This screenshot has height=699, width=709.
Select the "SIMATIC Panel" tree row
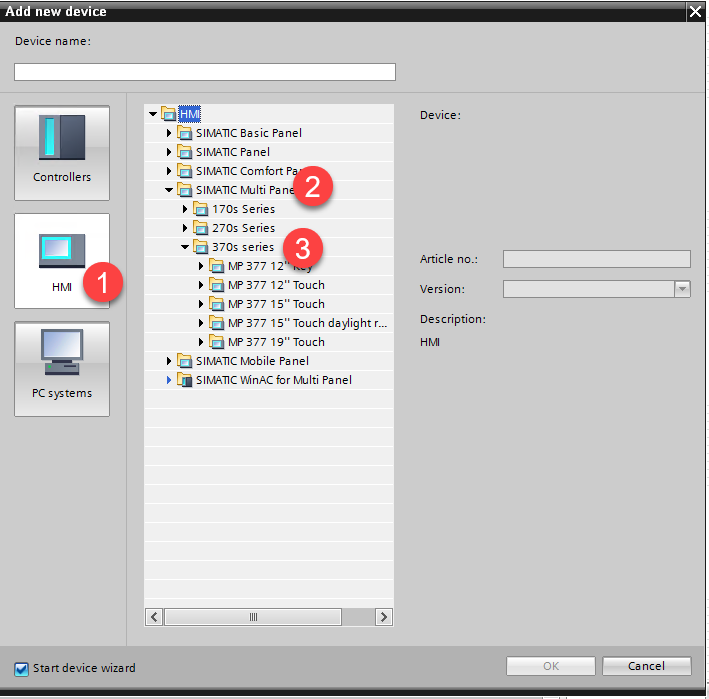269,152
